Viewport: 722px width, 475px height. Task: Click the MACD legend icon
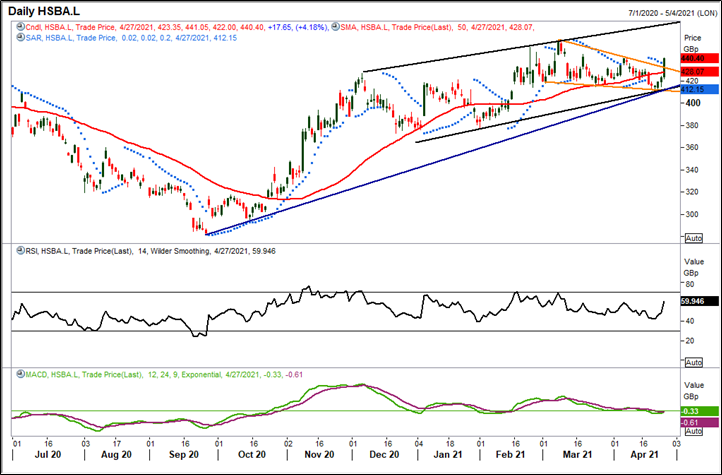pos(19,374)
